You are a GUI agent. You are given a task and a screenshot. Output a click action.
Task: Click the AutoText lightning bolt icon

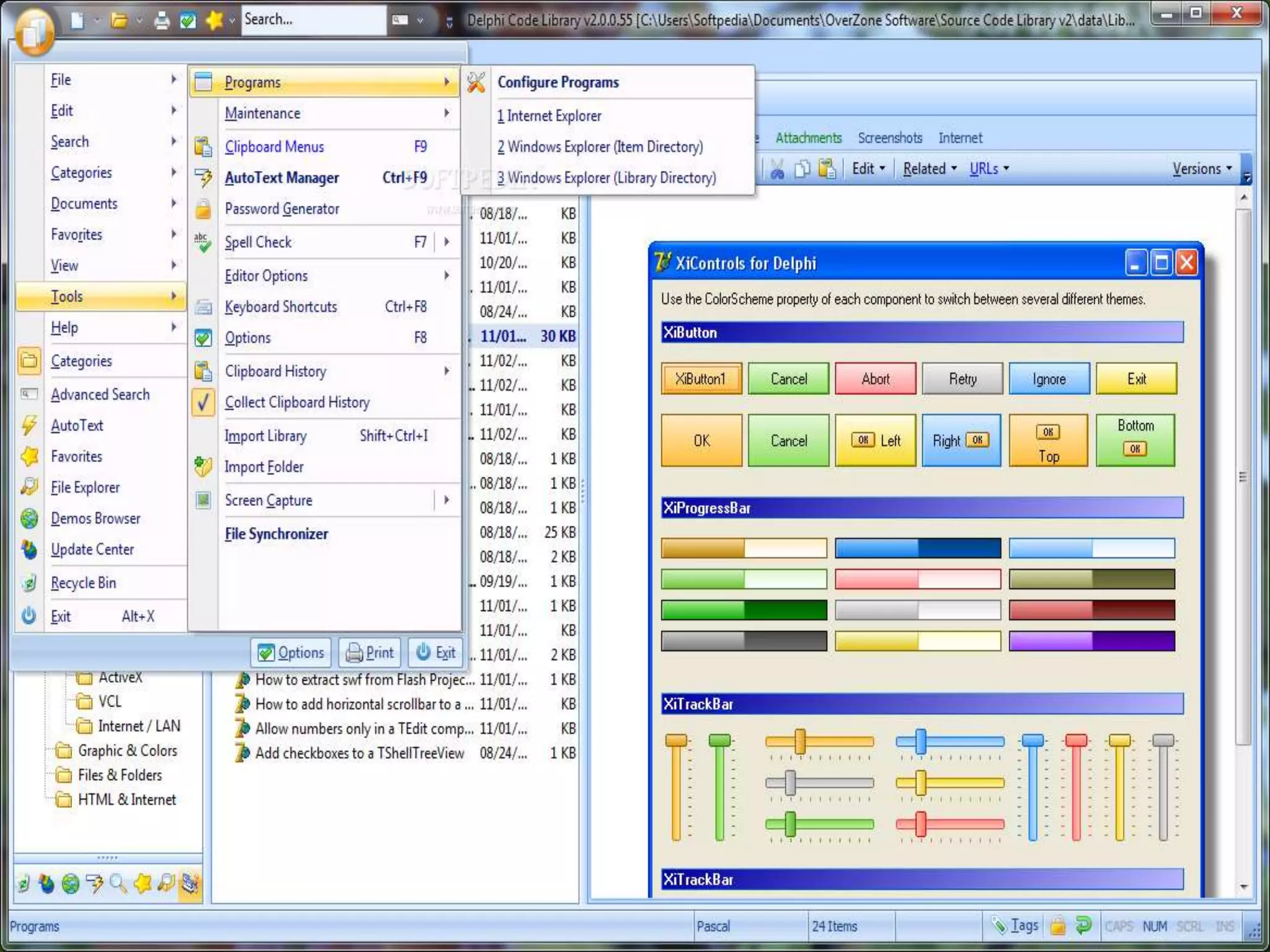pyautogui.click(x=29, y=425)
